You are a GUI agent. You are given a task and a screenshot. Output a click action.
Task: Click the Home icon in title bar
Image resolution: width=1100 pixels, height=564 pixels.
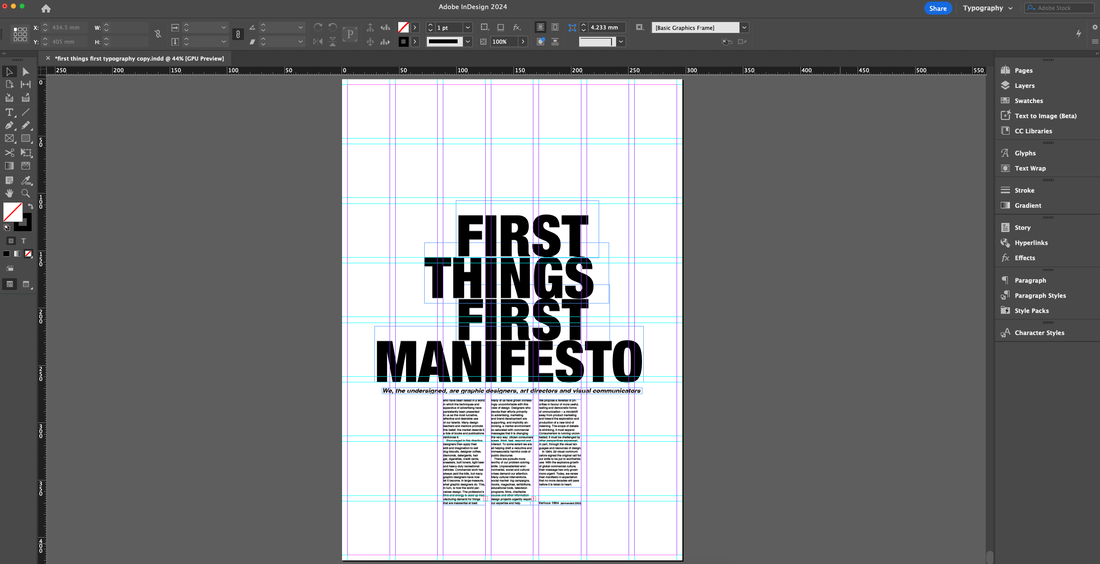click(x=46, y=8)
